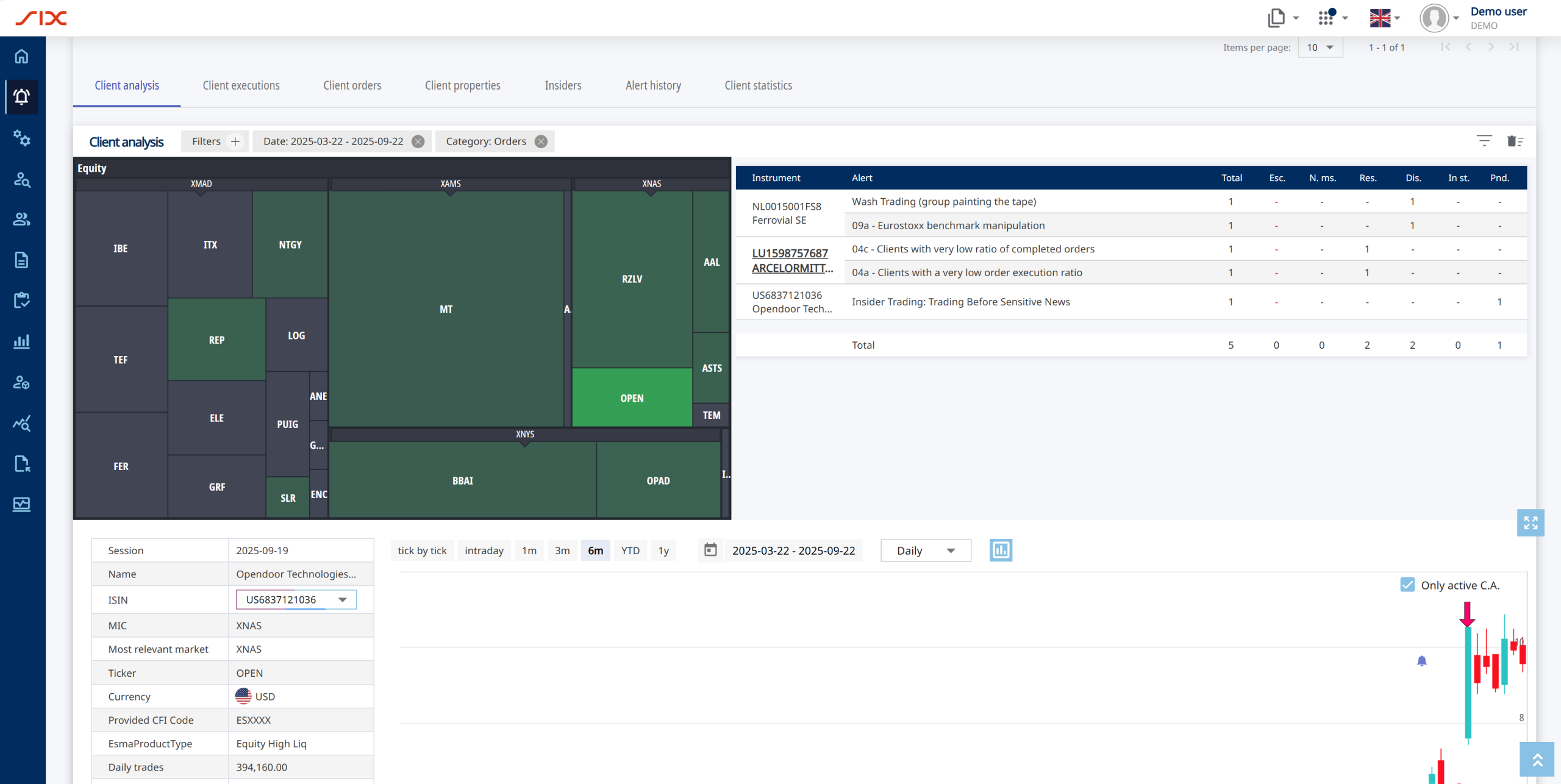Open the alerts bell icon in sidebar
This screenshot has height=784, width=1561.
[22, 96]
